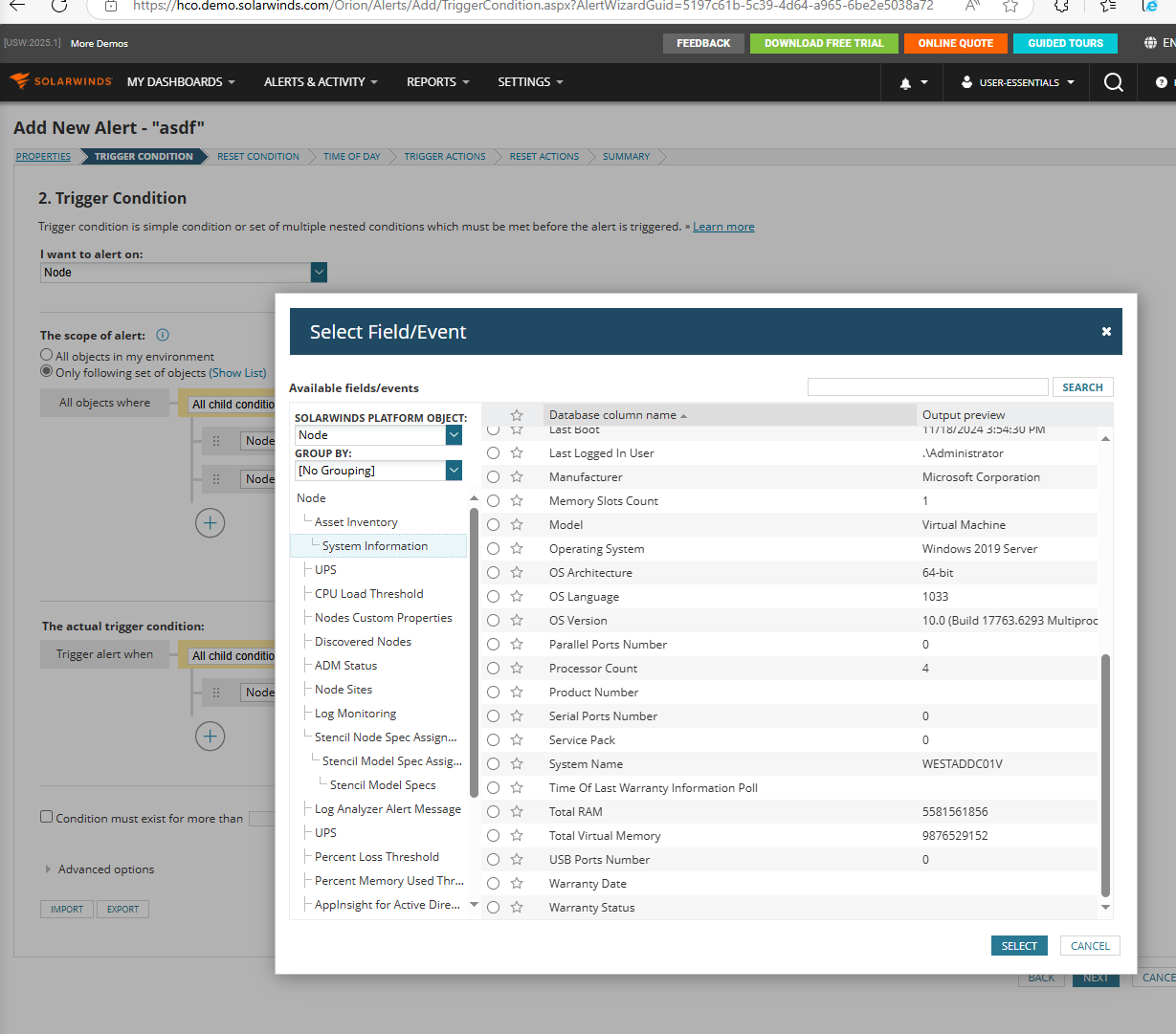
Task: Click the SELECT button
Action: pyautogui.click(x=1019, y=946)
